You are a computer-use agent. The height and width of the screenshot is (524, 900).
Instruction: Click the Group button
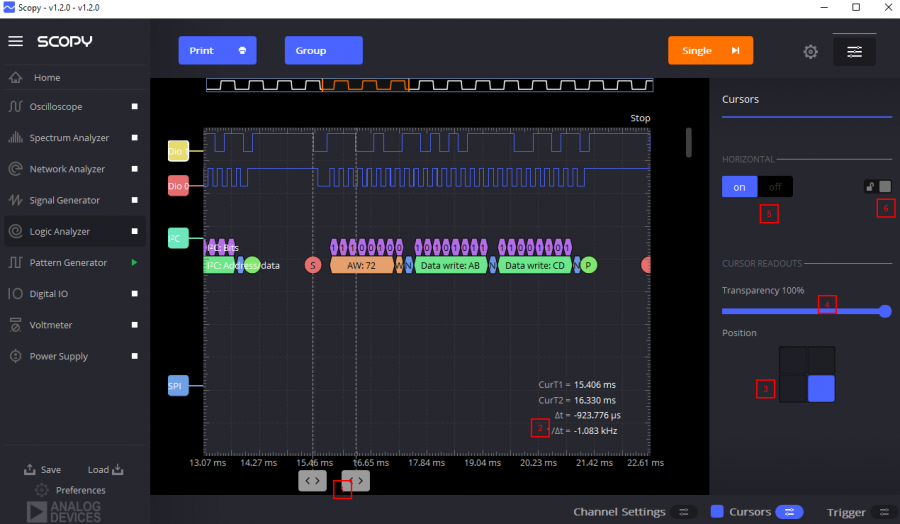[324, 51]
